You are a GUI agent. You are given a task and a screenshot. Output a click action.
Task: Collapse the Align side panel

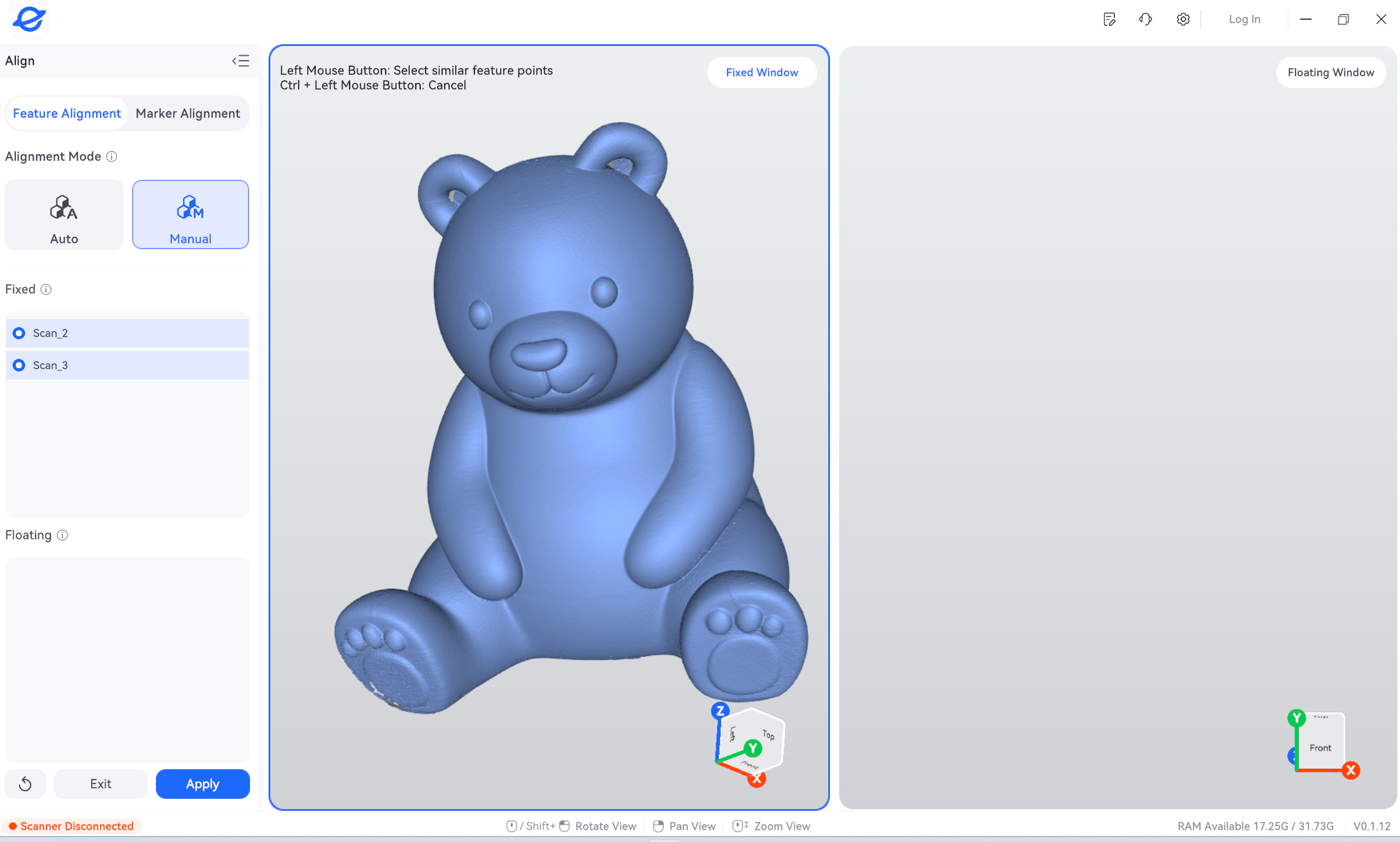pyautogui.click(x=241, y=61)
